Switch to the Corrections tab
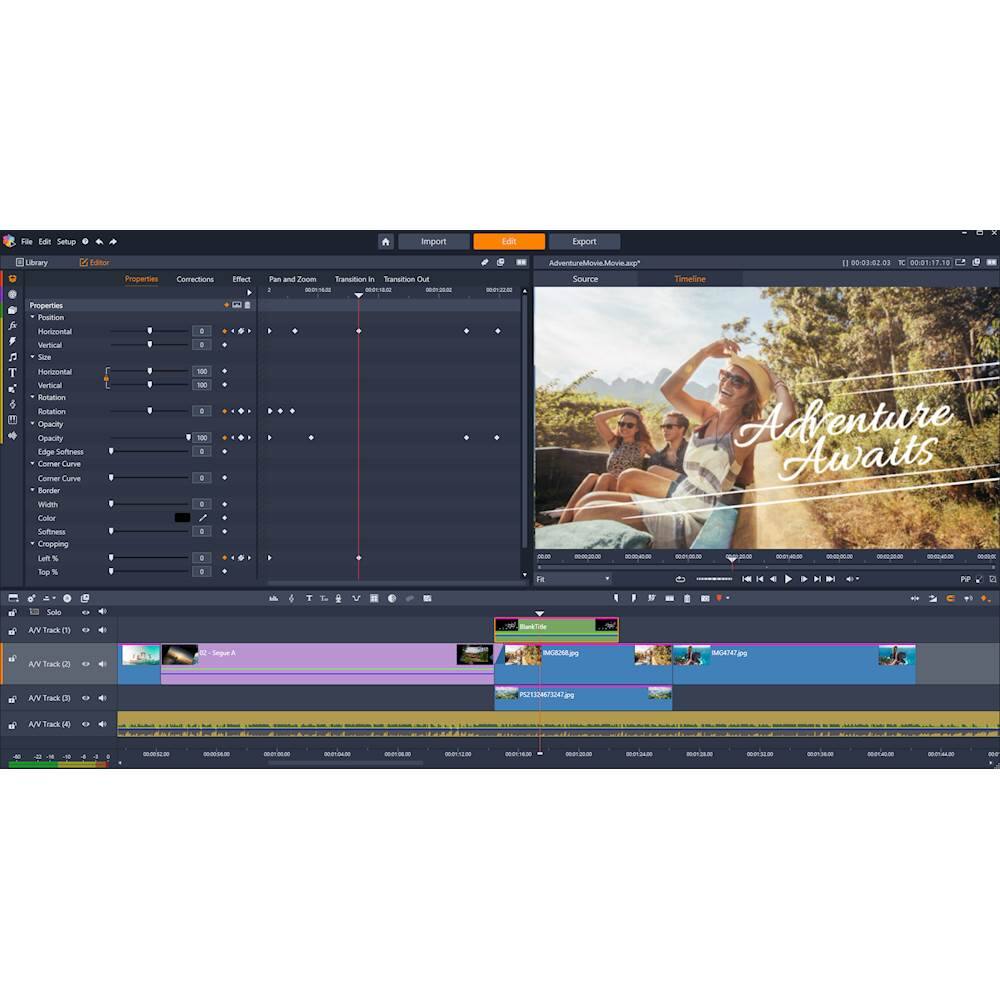The image size is (1000, 1000). (195, 279)
